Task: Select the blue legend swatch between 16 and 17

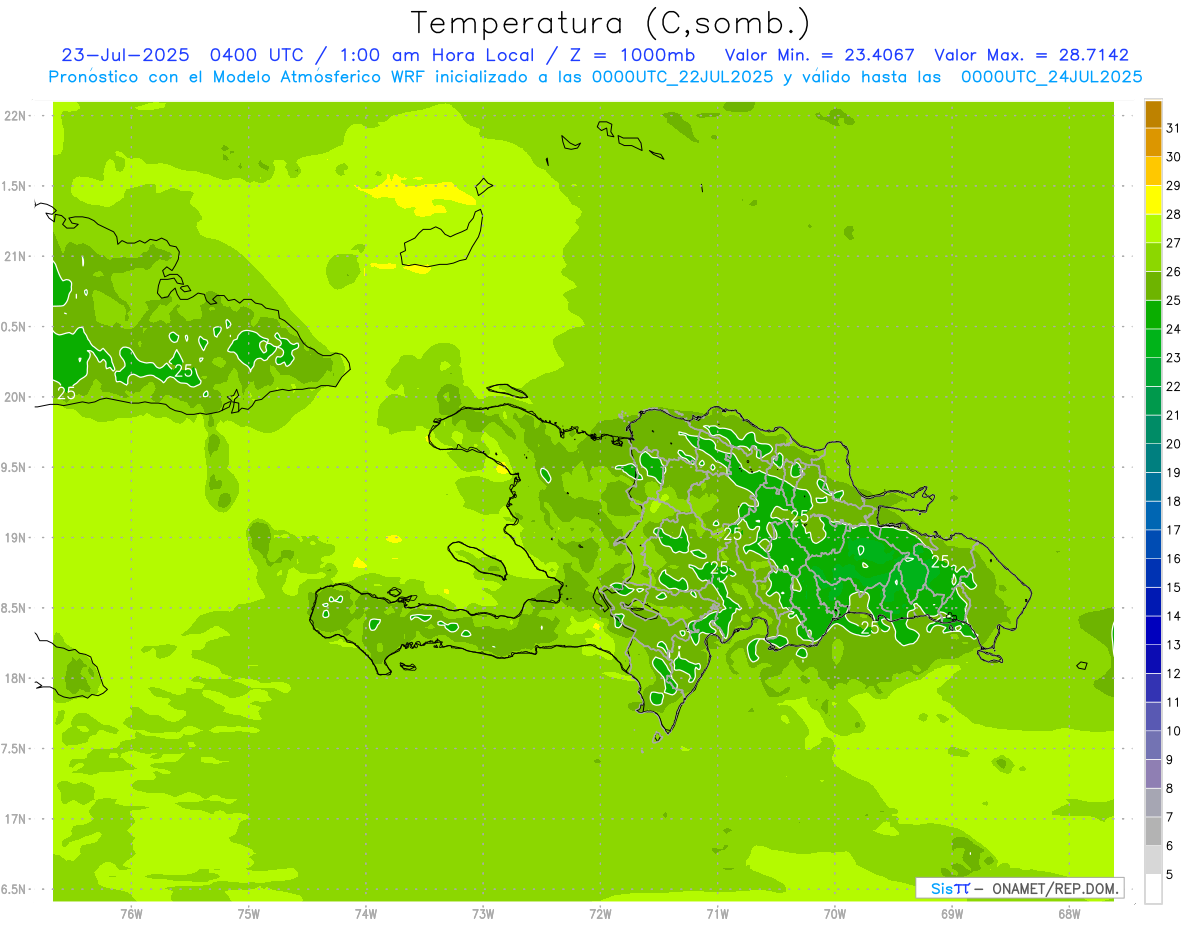Action: pos(1153,544)
